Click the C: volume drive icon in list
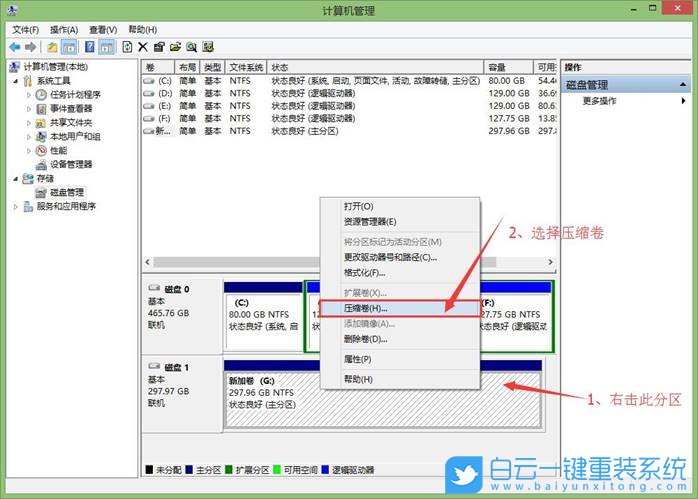The image size is (698, 499). point(149,81)
